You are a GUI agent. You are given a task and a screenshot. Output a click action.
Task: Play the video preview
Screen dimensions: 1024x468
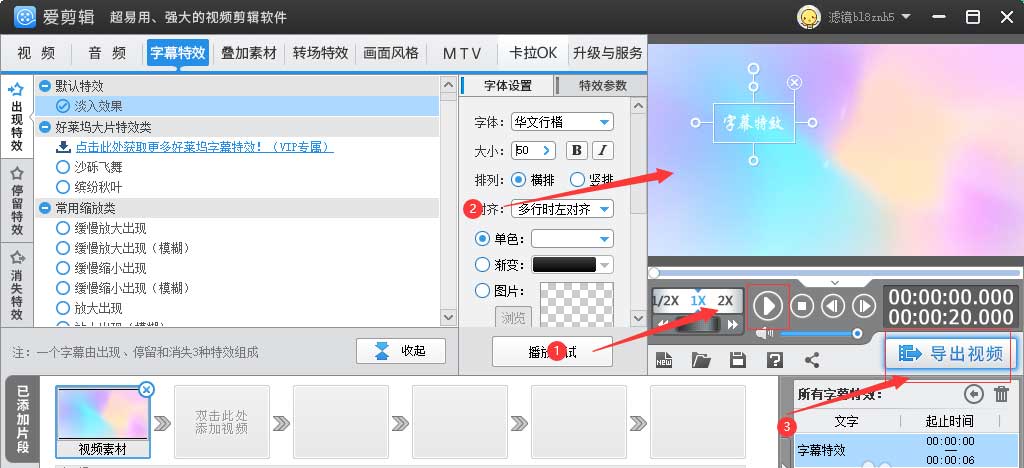[x=768, y=305]
